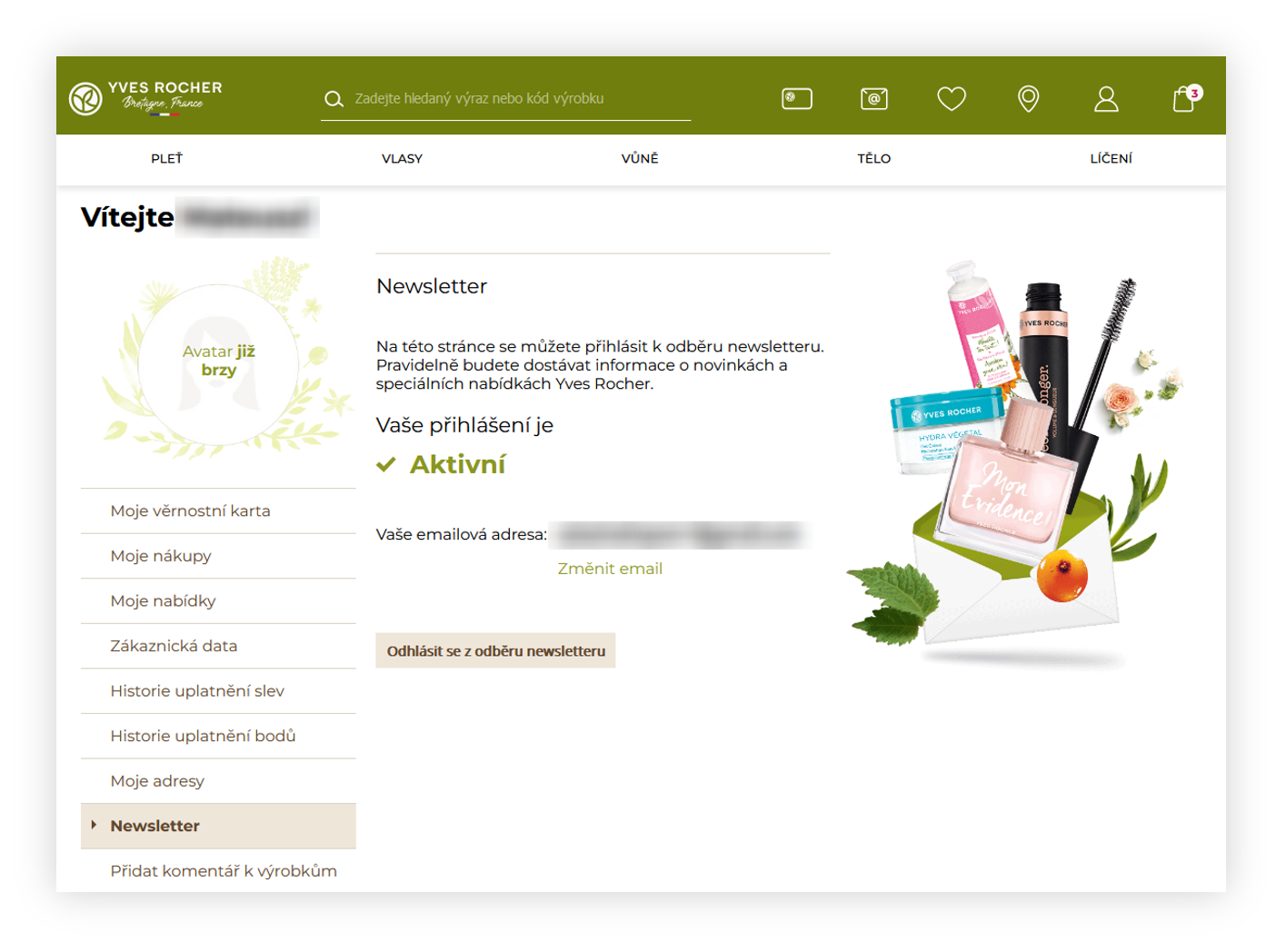
Task: Go to Zákaznická data
Action: tap(218, 646)
